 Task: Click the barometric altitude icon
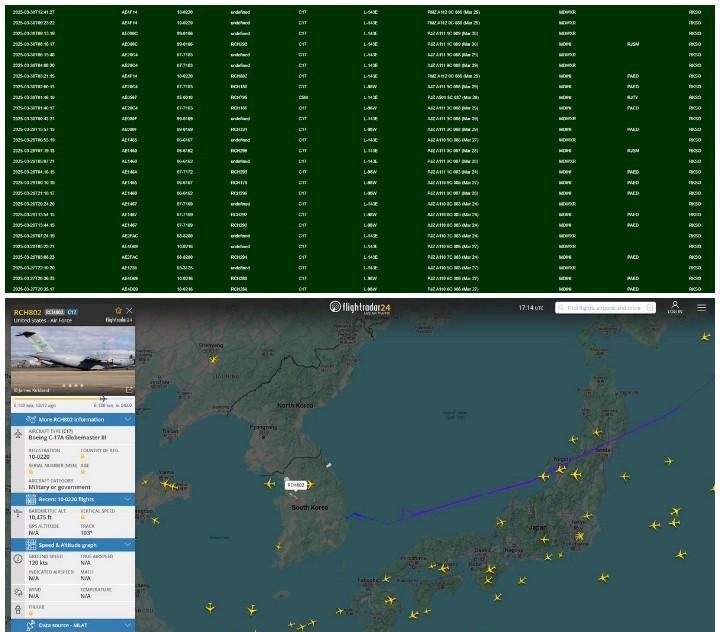[18, 513]
